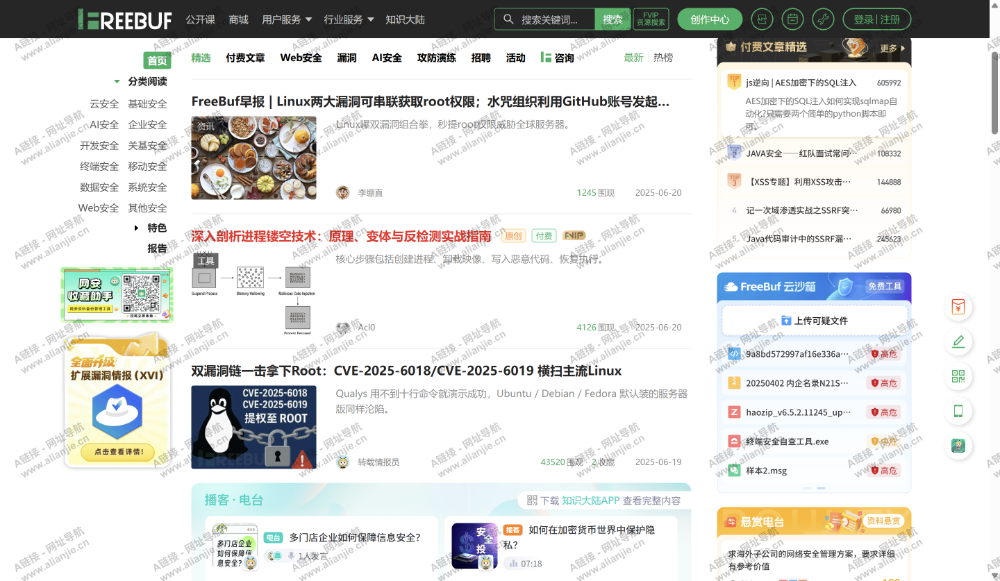Select the Web安全 tab
Screen dimensions: 1000x581
point(301,57)
